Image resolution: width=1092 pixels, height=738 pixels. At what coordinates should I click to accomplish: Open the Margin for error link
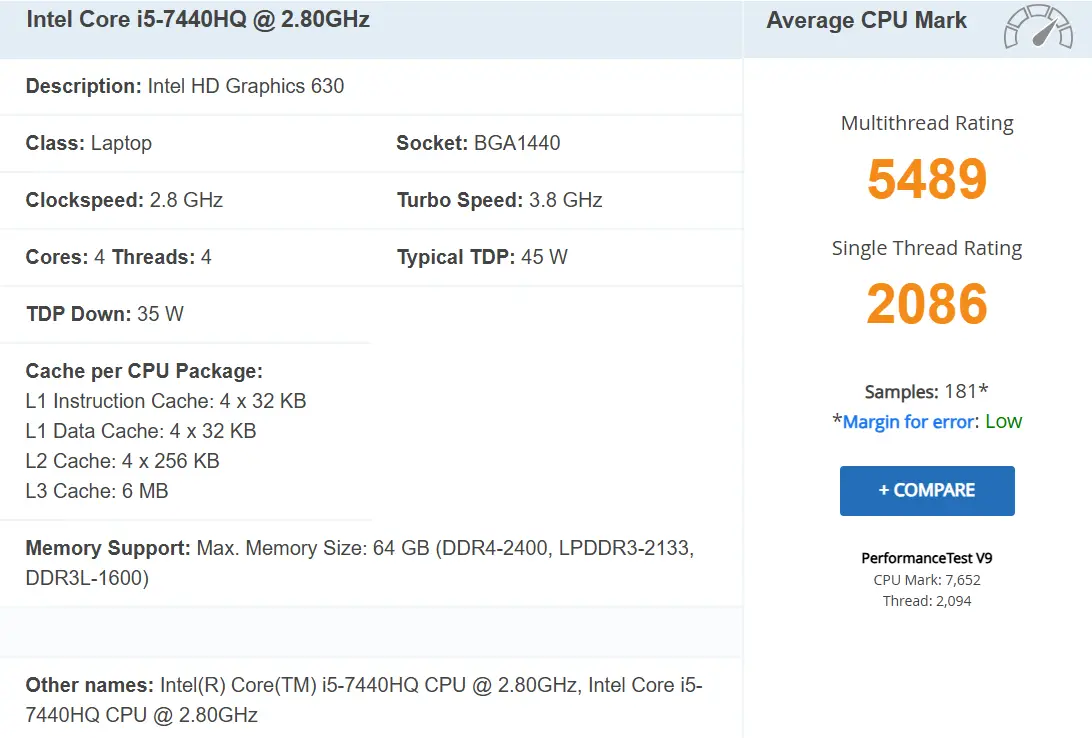[x=908, y=422]
